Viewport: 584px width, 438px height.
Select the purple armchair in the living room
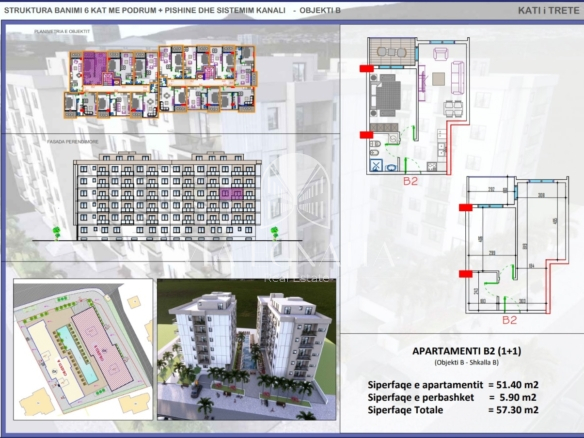441,54
